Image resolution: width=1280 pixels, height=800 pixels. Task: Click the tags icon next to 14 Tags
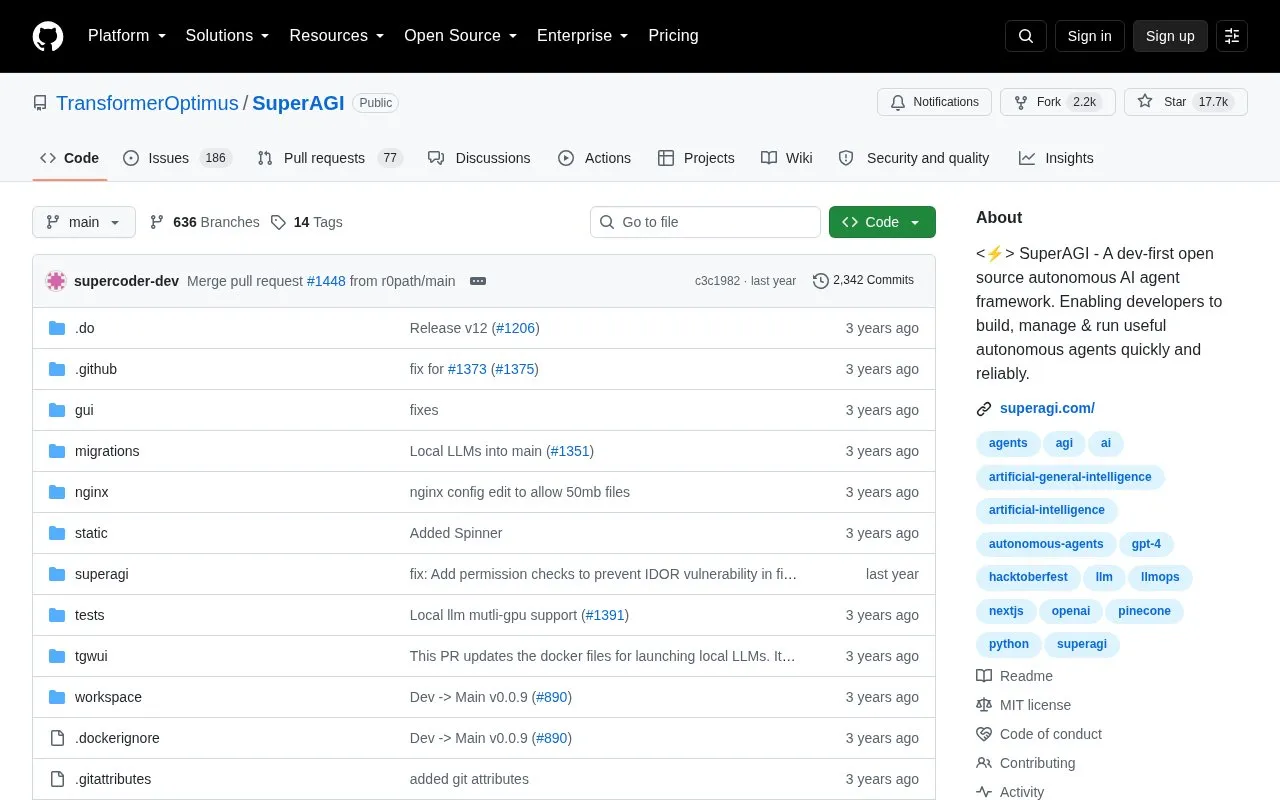point(278,222)
